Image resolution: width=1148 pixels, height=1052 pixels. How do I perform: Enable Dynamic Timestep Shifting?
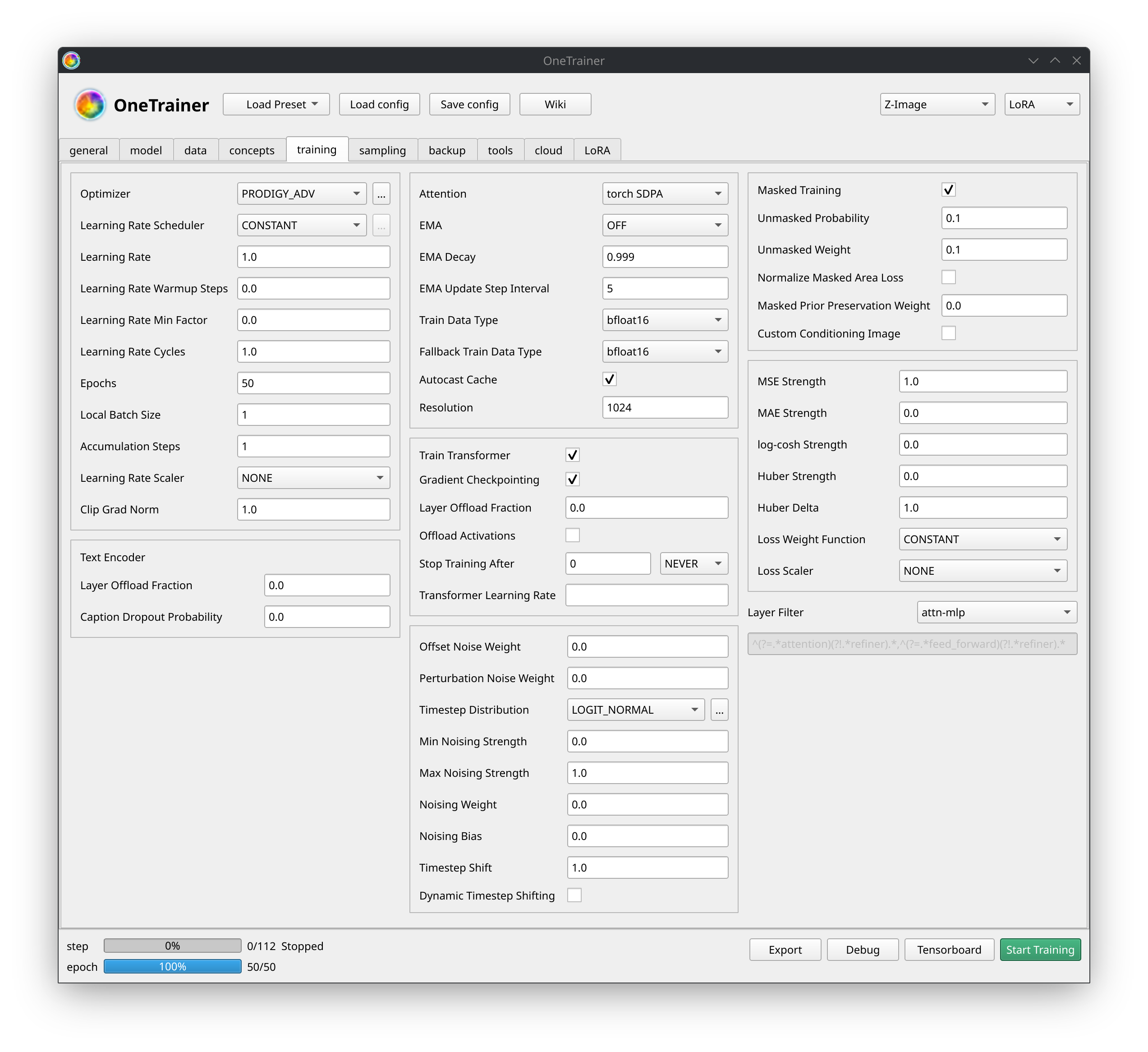(574, 895)
